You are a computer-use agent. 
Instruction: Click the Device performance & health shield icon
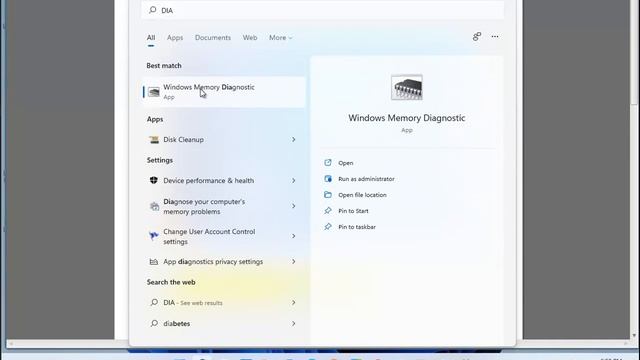click(154, 180)
